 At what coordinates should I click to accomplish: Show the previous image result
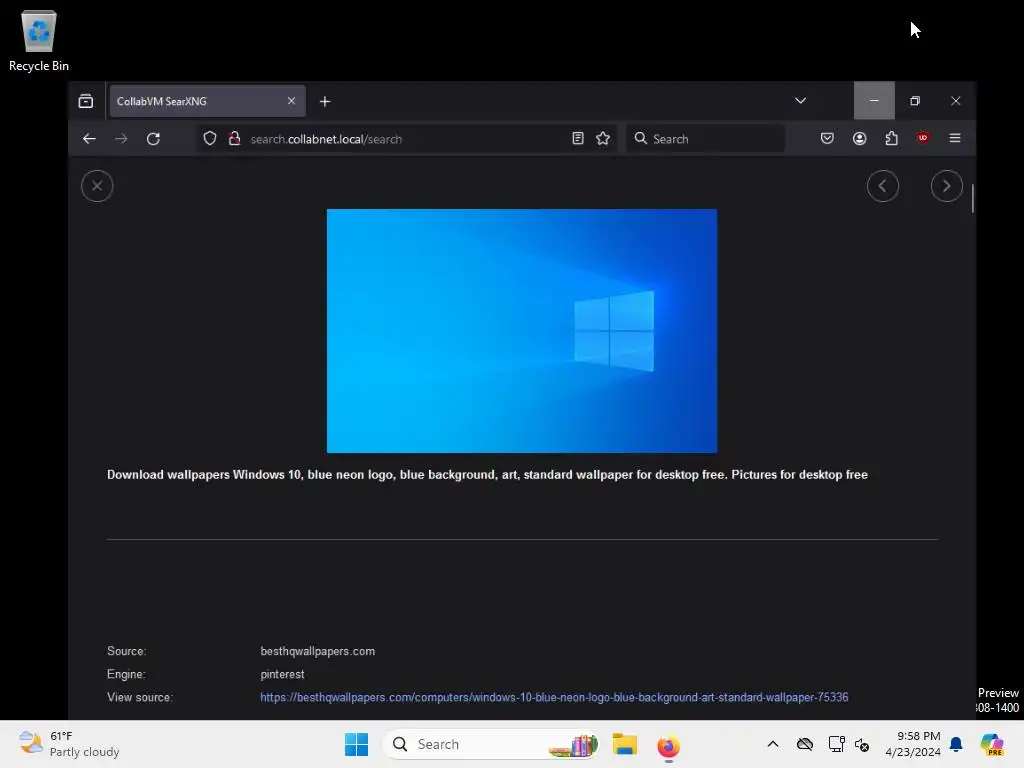point(883,186)
